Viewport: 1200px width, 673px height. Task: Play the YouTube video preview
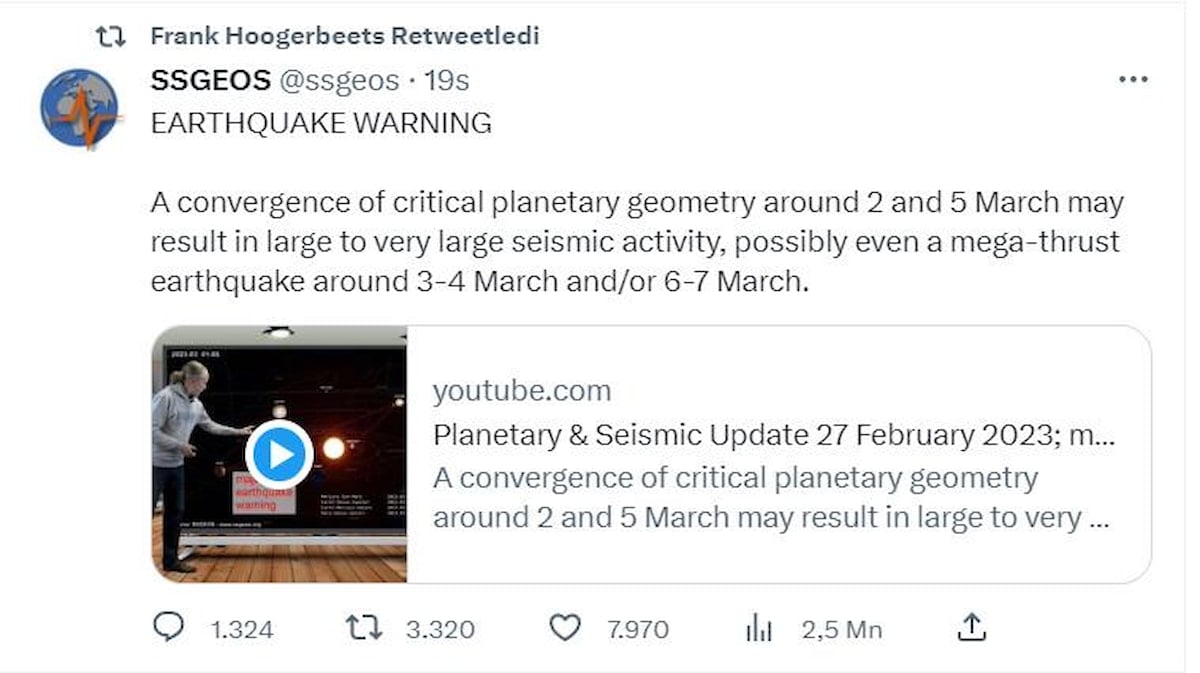click(x=280, y=455)
